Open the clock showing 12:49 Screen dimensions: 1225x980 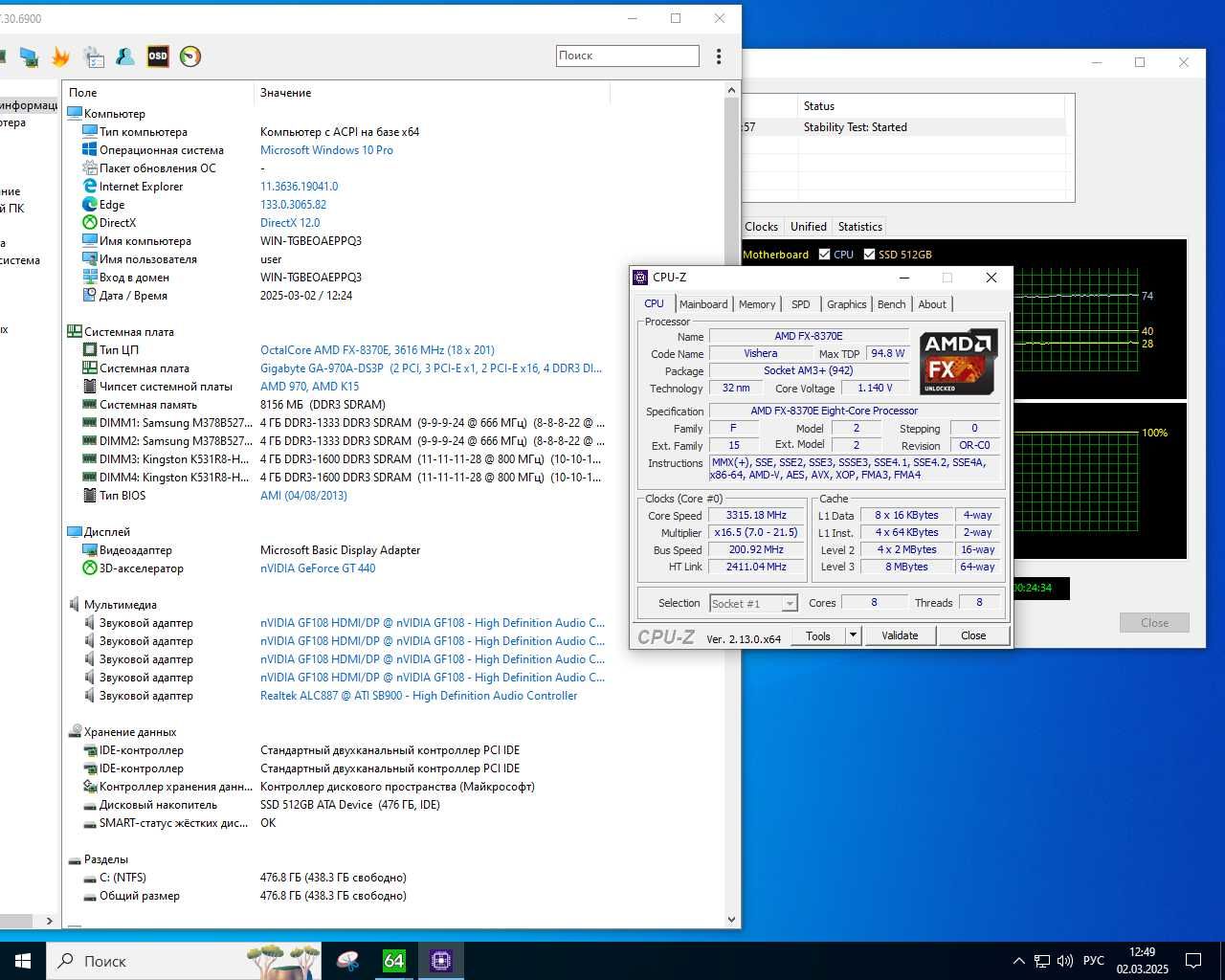1142,961
